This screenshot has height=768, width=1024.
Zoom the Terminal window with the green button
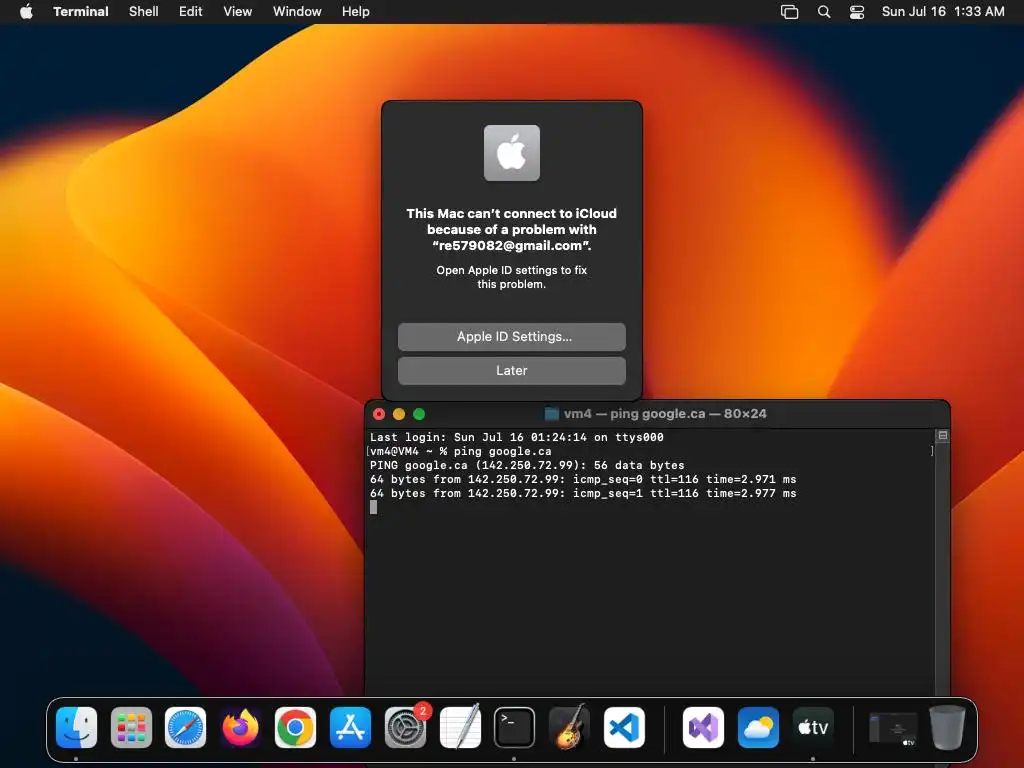coord(419,414)
